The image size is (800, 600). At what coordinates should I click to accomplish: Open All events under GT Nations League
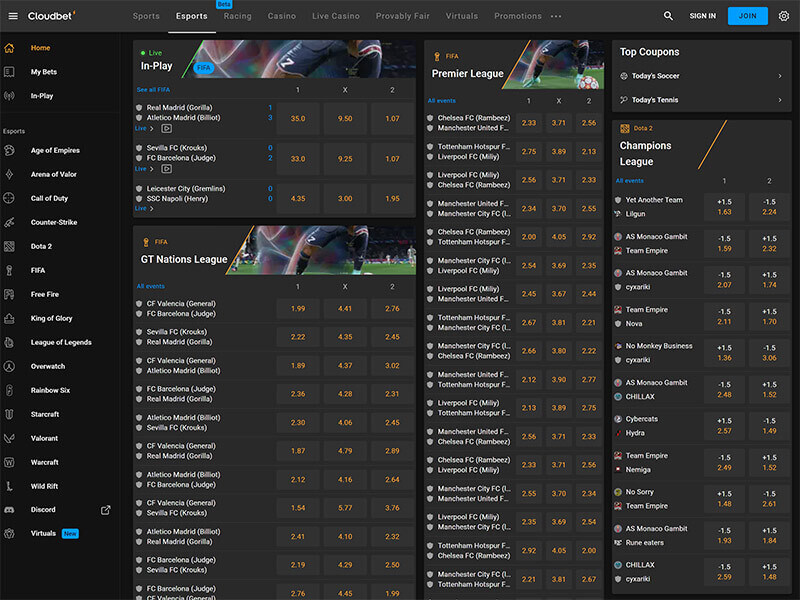click(x=151, y=286)
